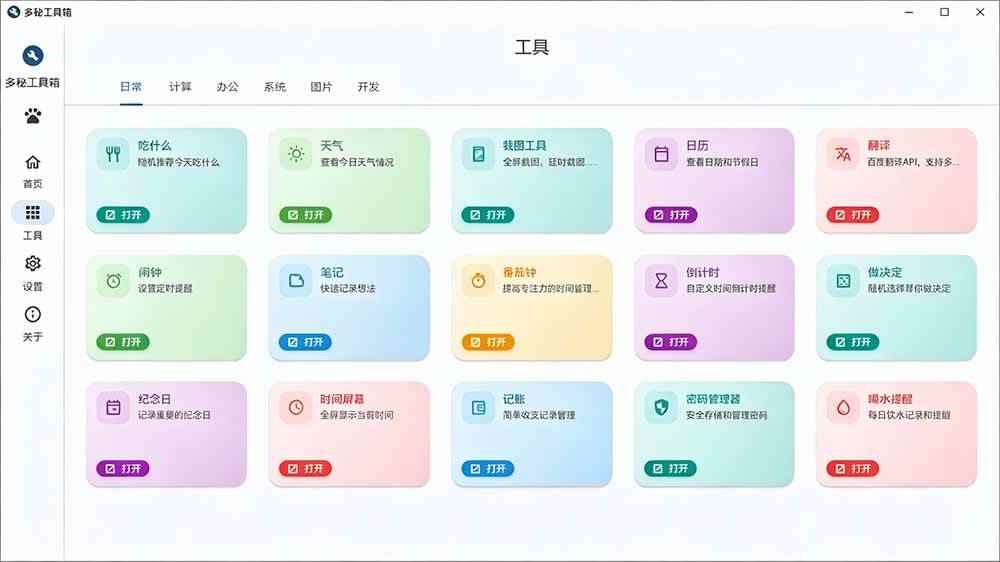Launch 做决定 with its 打开 button

coord(853,342)
